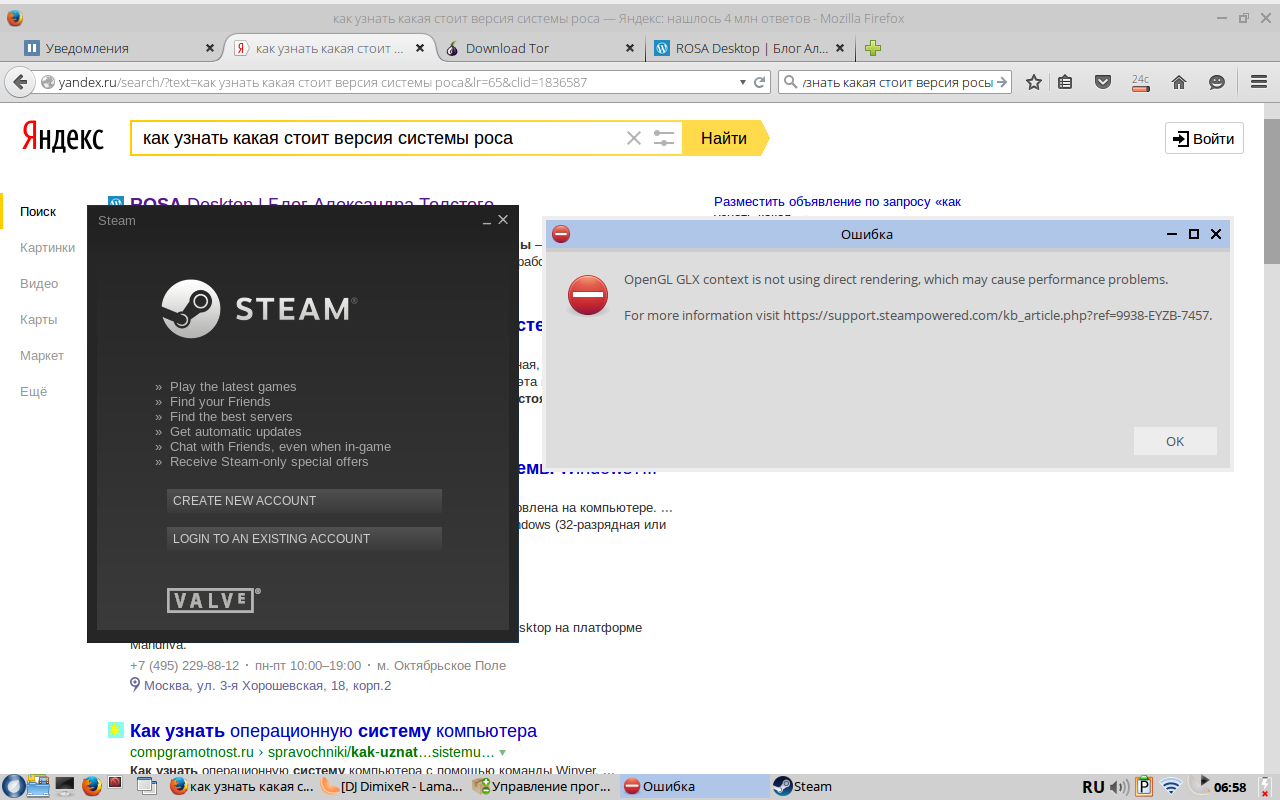Click the Firefox back arrow button

tap(20, 82)
